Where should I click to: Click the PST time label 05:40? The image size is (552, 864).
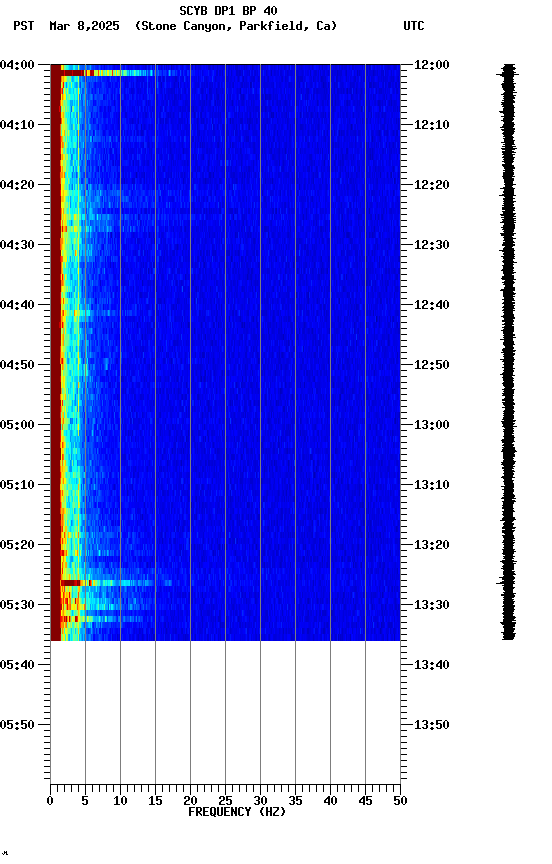(17, 666)
